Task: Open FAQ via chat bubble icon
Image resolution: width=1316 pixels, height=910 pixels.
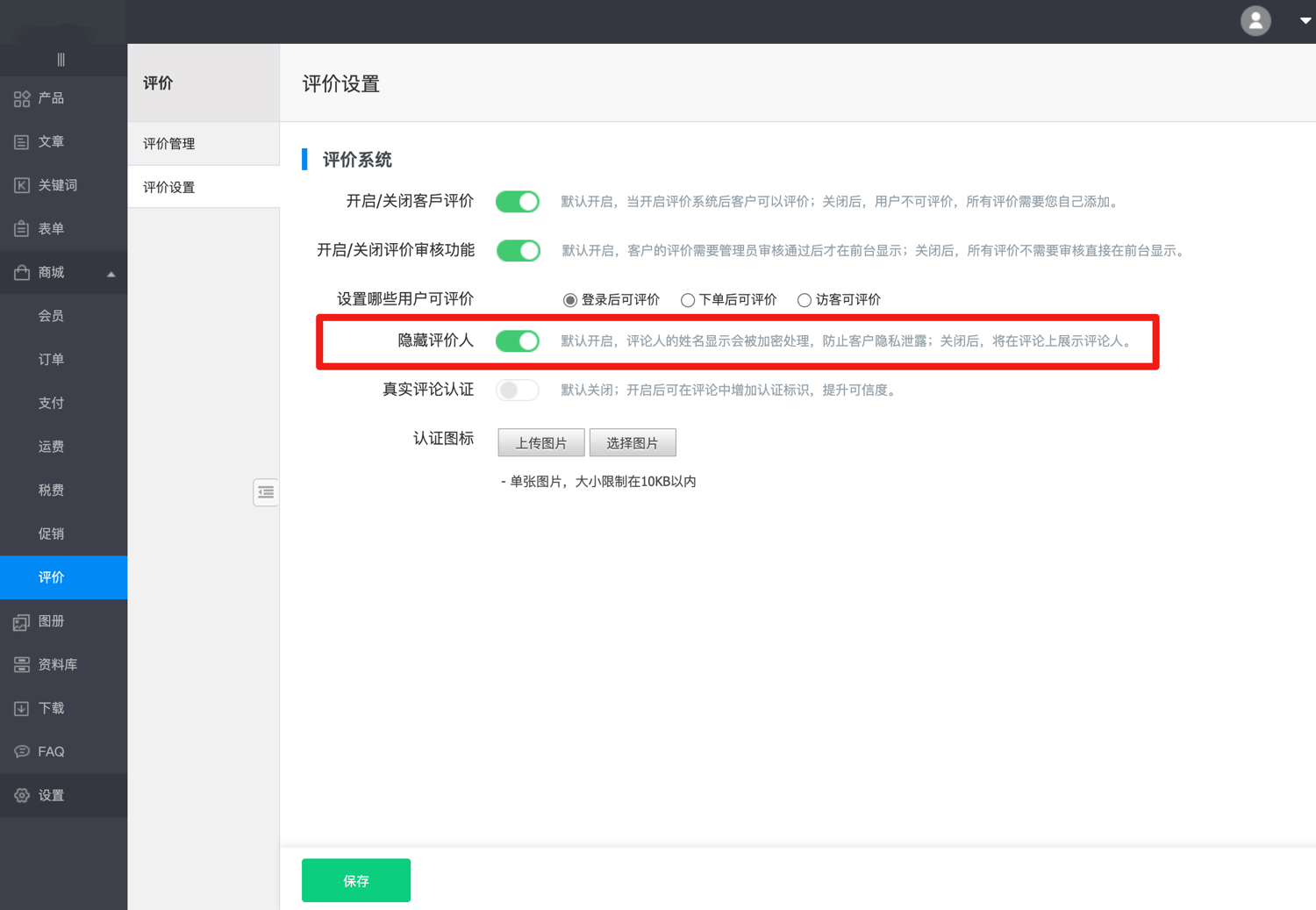Action: [22, 752]
